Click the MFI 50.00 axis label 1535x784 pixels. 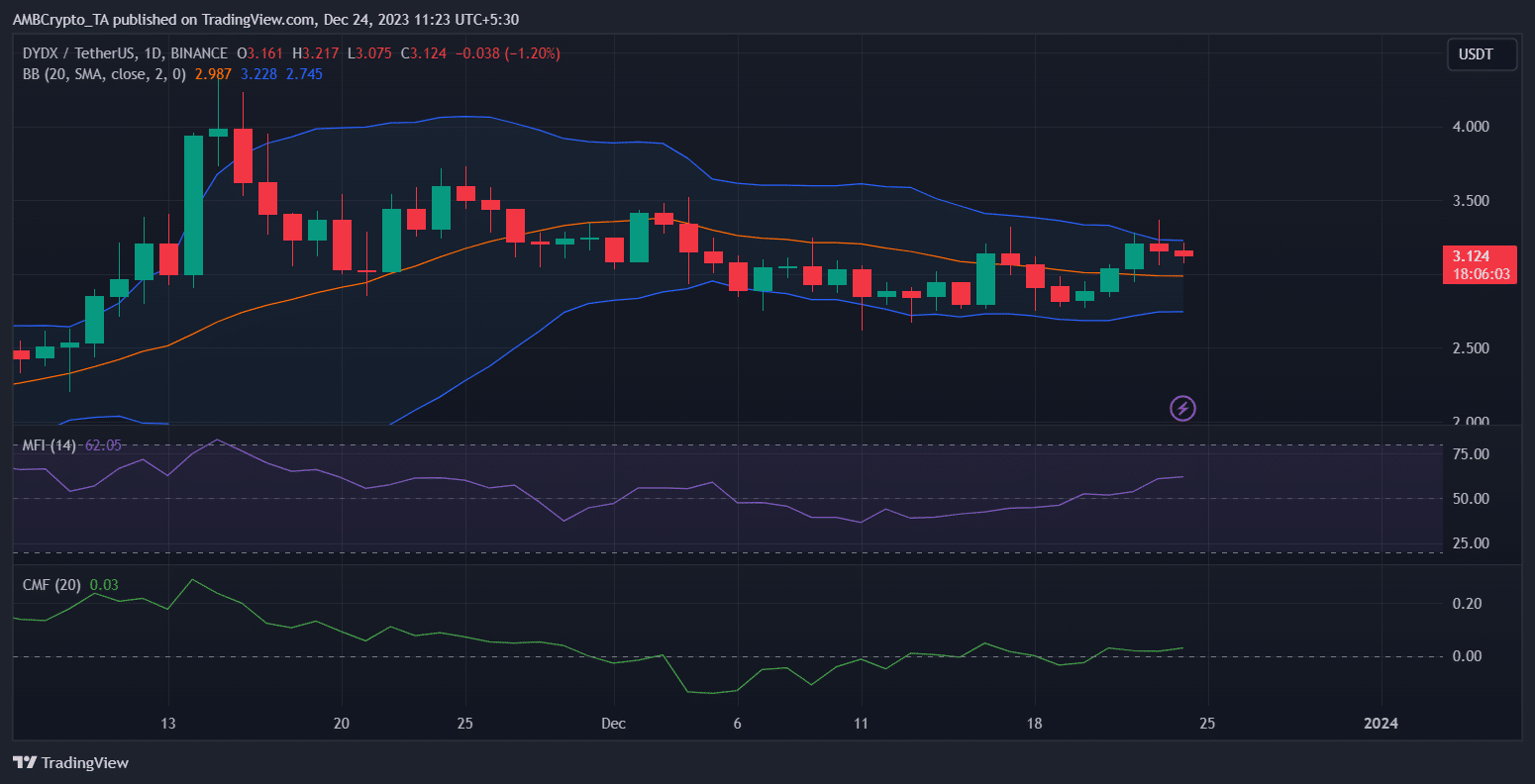click(1470, 499)
